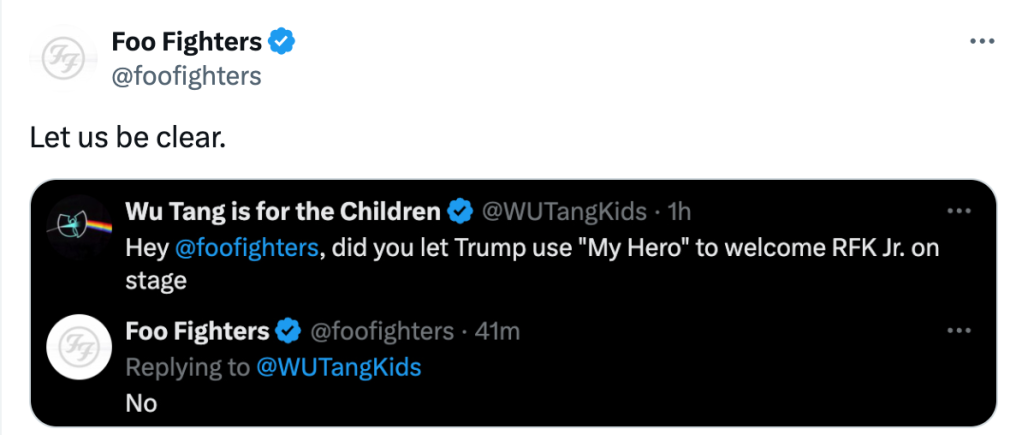Image resolution: width=1022 pixels, height=435 pixels.
Task: Click Foo Fighters name in the quoted reply
Action: click(x=198, y=331)
